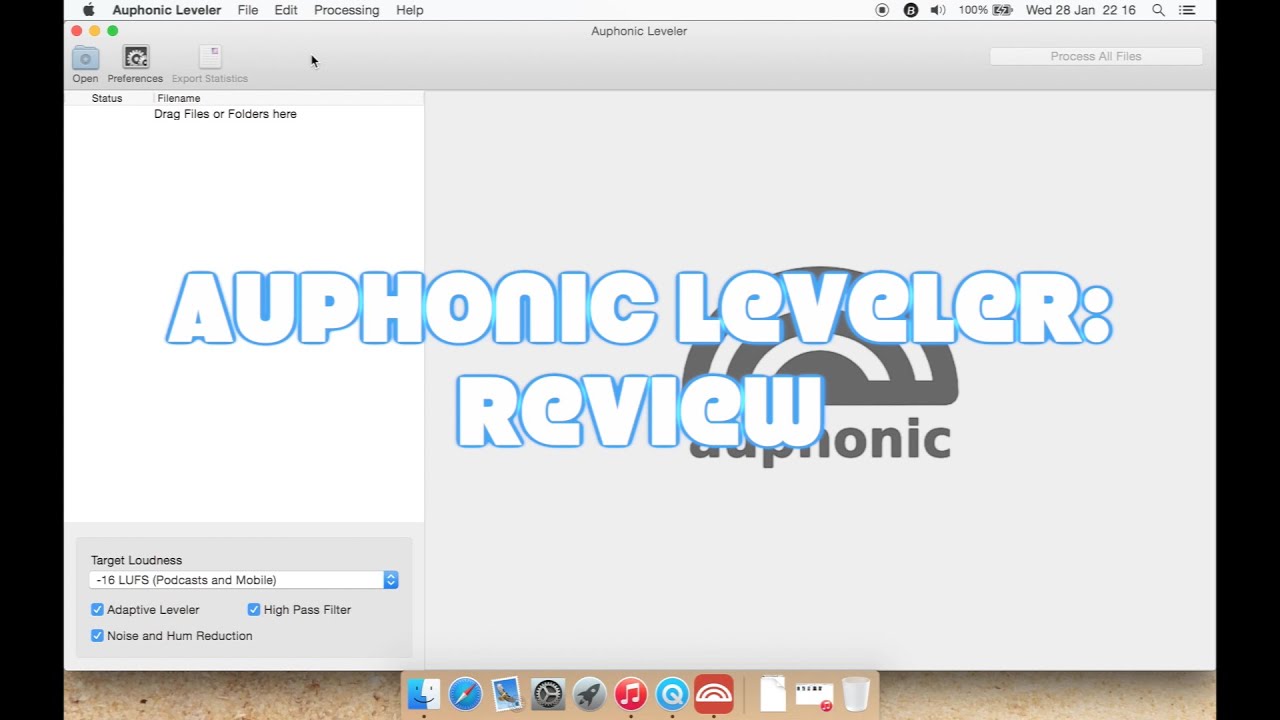Image resolution: width=1280 pixels, height=720 pixels.
Task: Open the minimized iTunes window in dock
Action: pyautogui.click(x=814, y=695)
